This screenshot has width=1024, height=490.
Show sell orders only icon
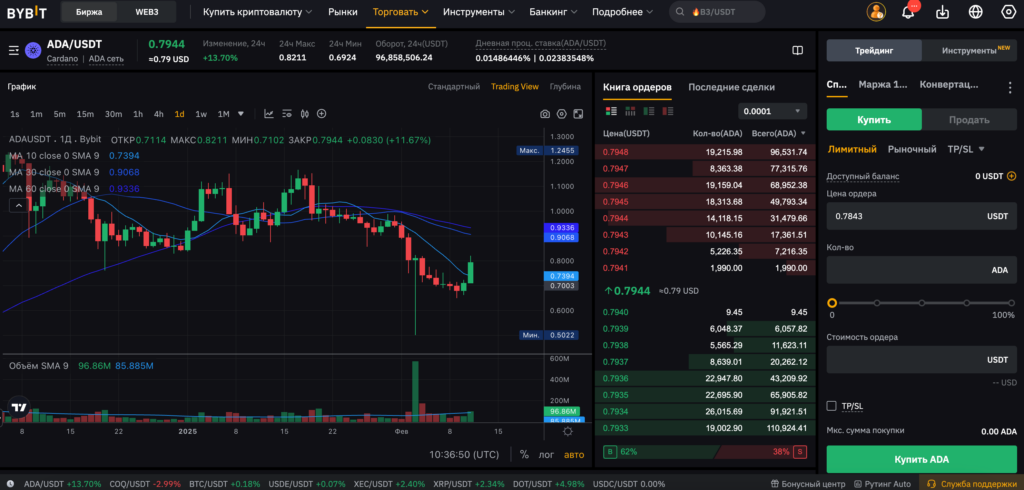point(667,111)
